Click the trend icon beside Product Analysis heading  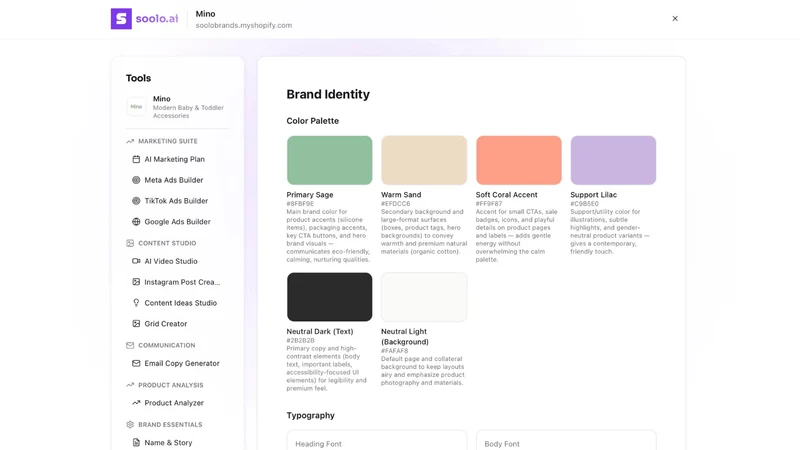[x=130, y=385]
